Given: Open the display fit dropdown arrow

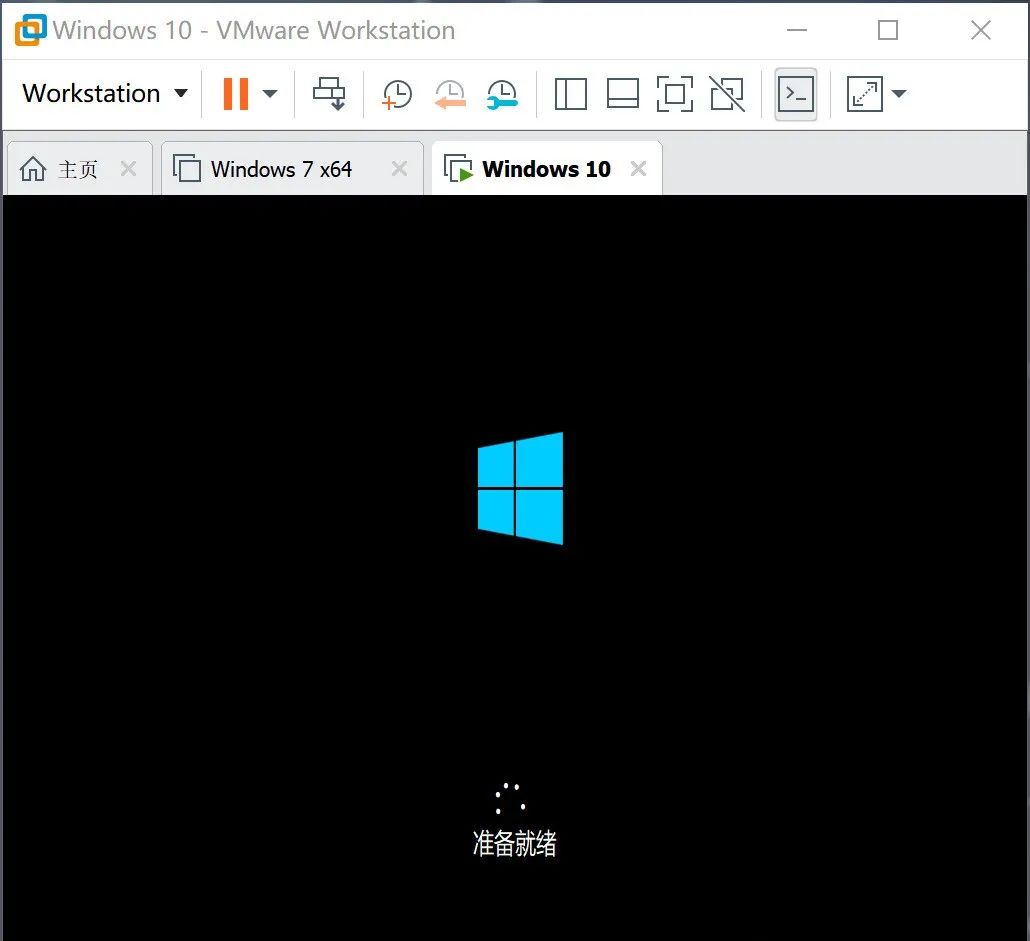Looking at the screenshot, I should click(x=899, y=93).
